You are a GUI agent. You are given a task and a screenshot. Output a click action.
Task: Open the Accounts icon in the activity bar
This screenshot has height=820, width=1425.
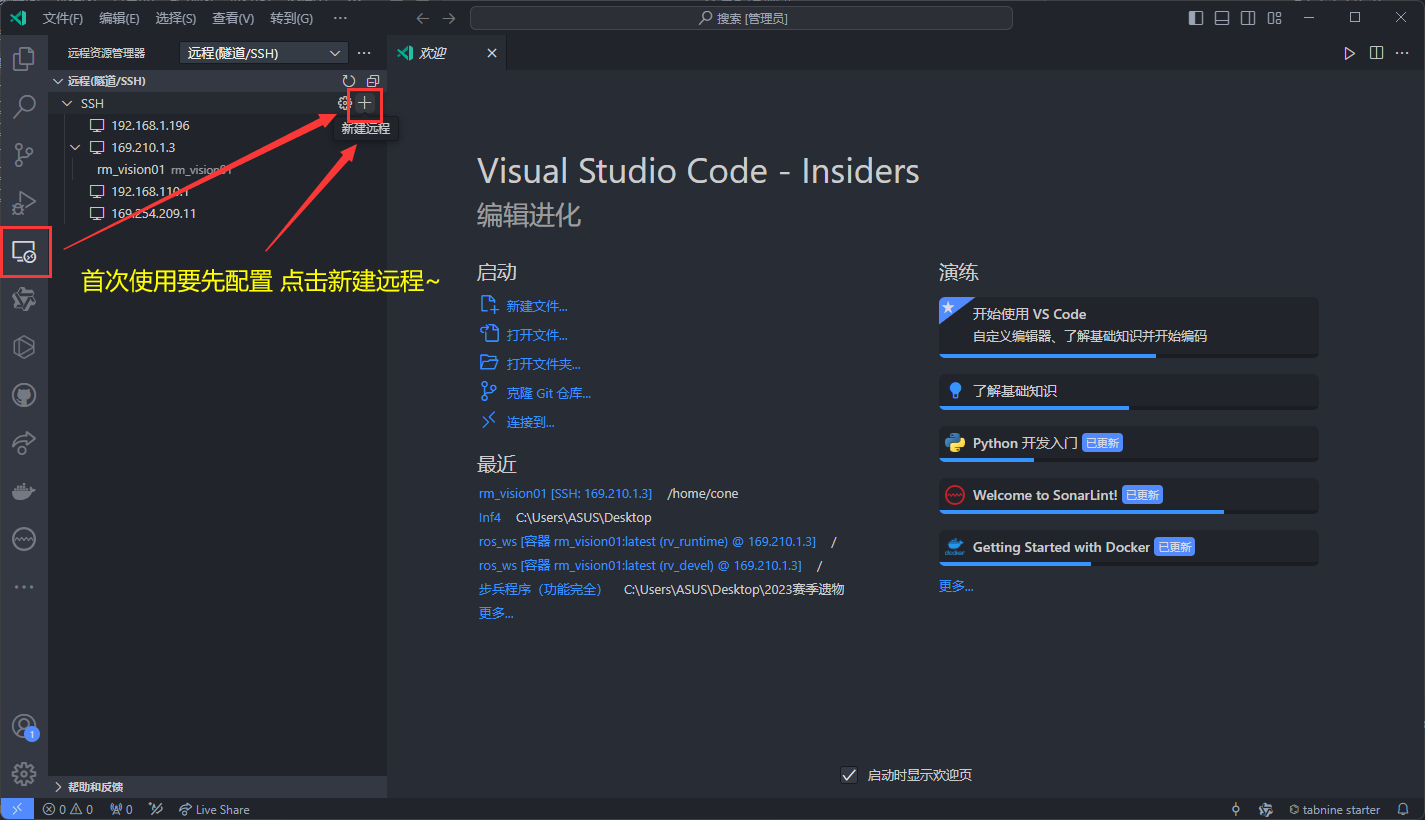(x=24, y=726)
